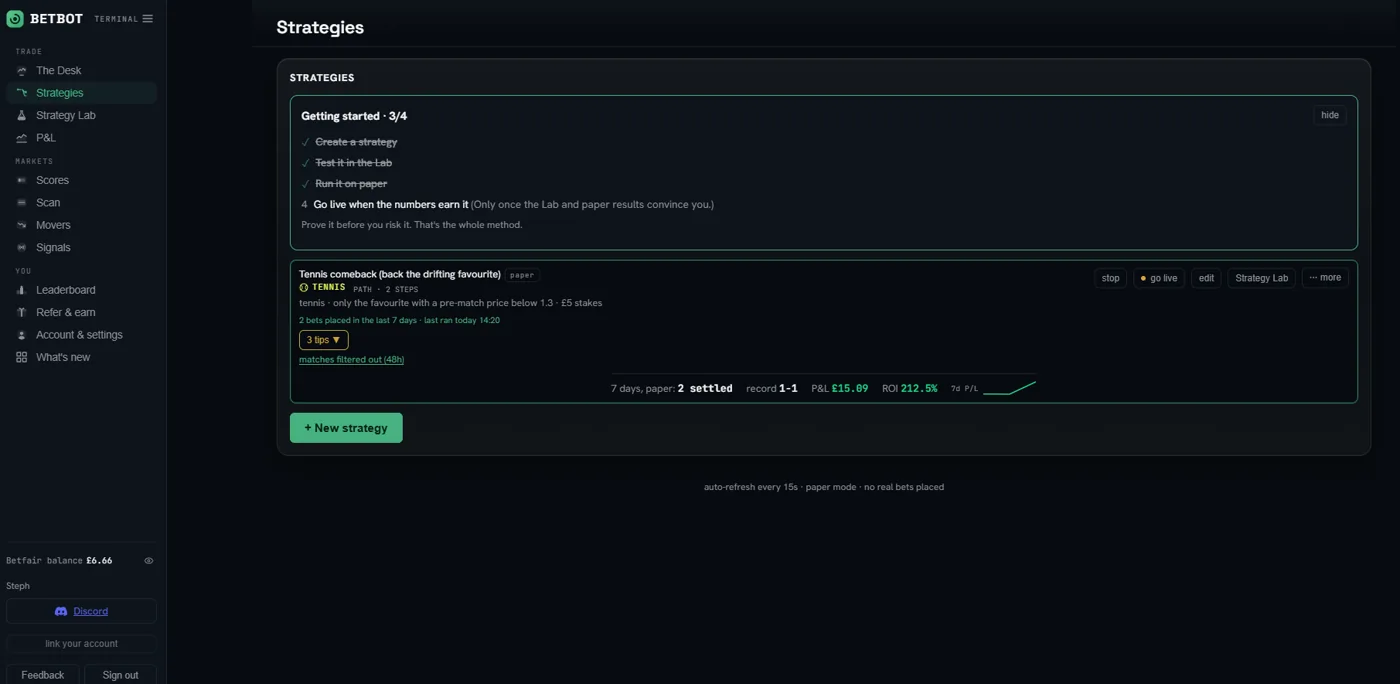Click the Betfair balance £6.66 text
The image size is (1400, 684).
[x=59, y=561]
